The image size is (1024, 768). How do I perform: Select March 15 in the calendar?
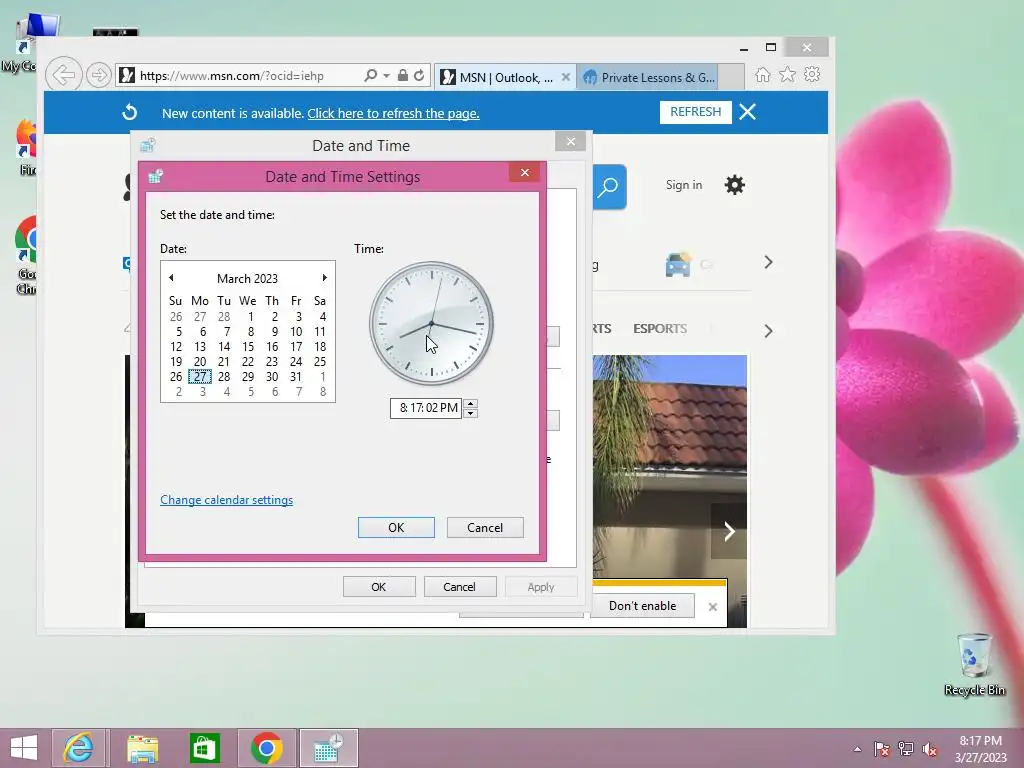point(248,347)
